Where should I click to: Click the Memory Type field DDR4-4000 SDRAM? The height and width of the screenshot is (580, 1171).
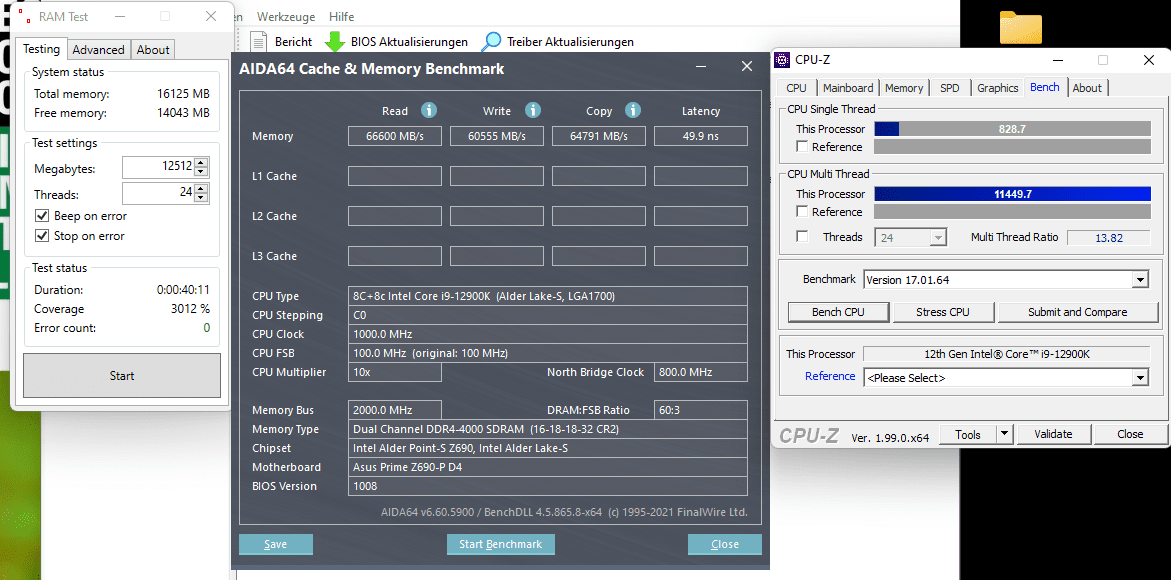(x=547, y=429)
